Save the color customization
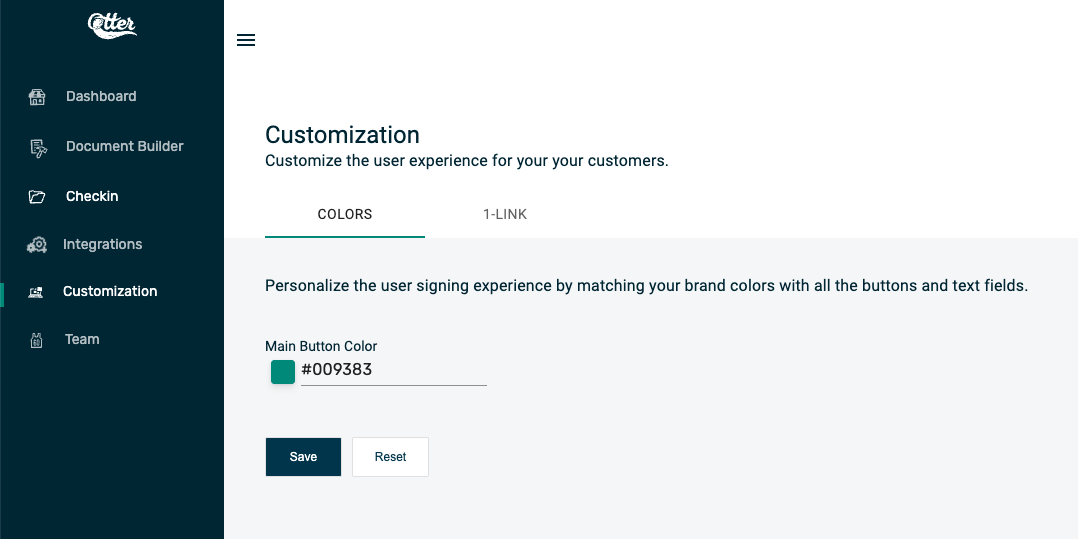 (x=303, y=456)
